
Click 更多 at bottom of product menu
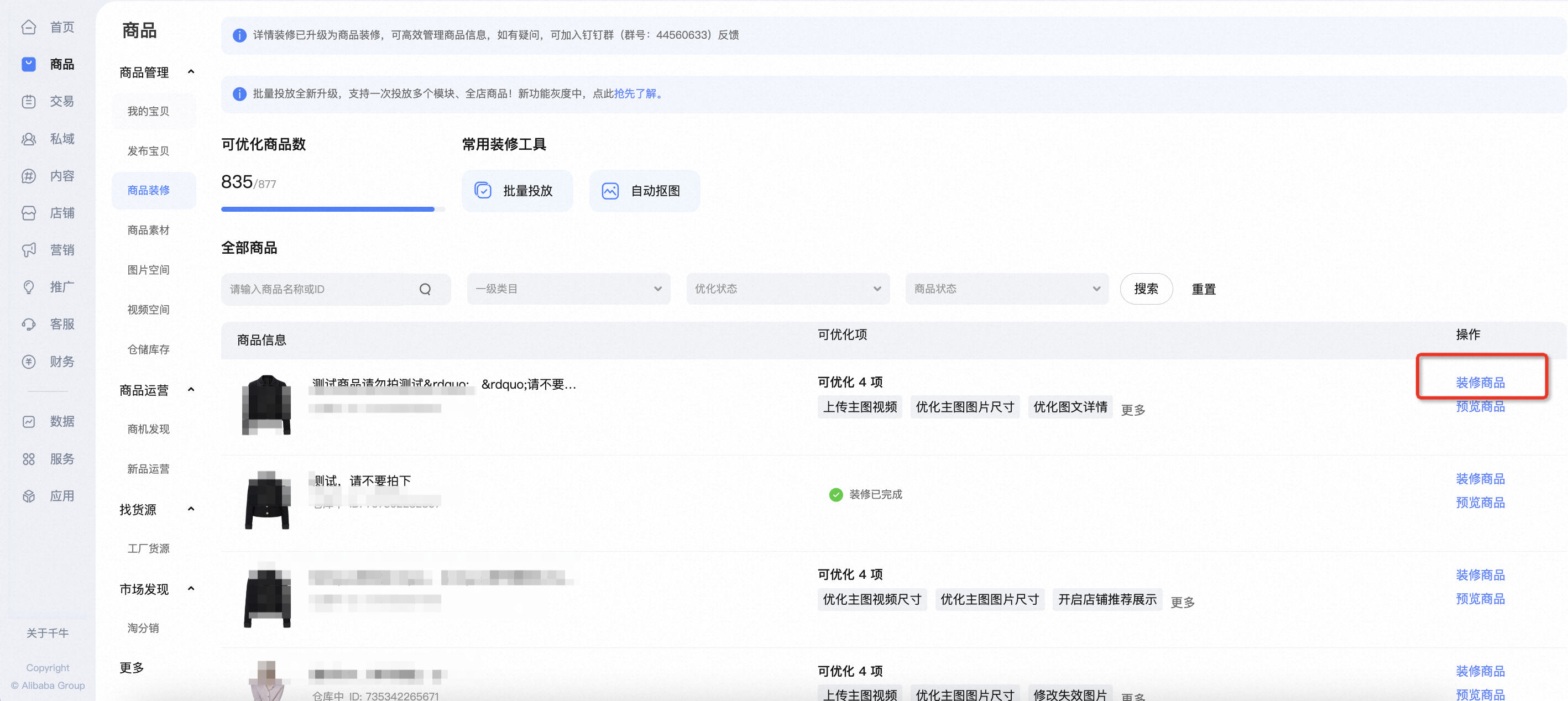[132, 667]
